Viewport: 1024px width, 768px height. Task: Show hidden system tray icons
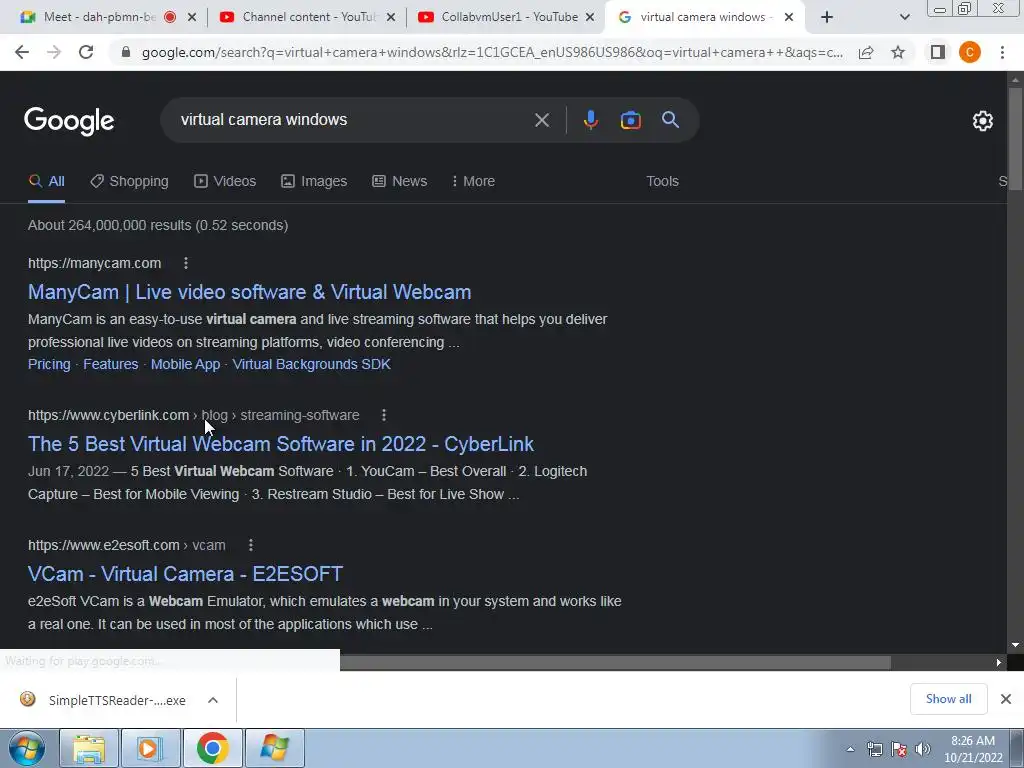tap(850, 749)
